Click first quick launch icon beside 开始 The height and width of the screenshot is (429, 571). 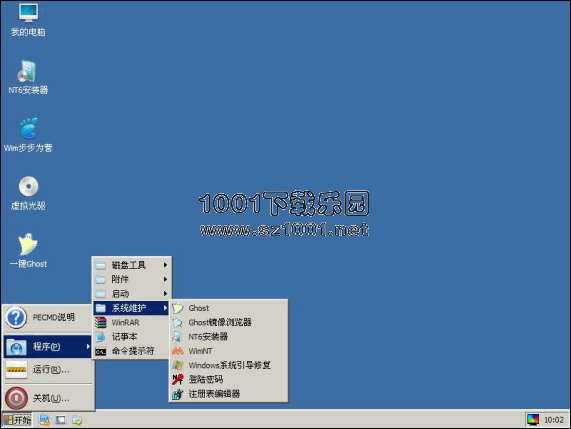click(x=44, y=420)
